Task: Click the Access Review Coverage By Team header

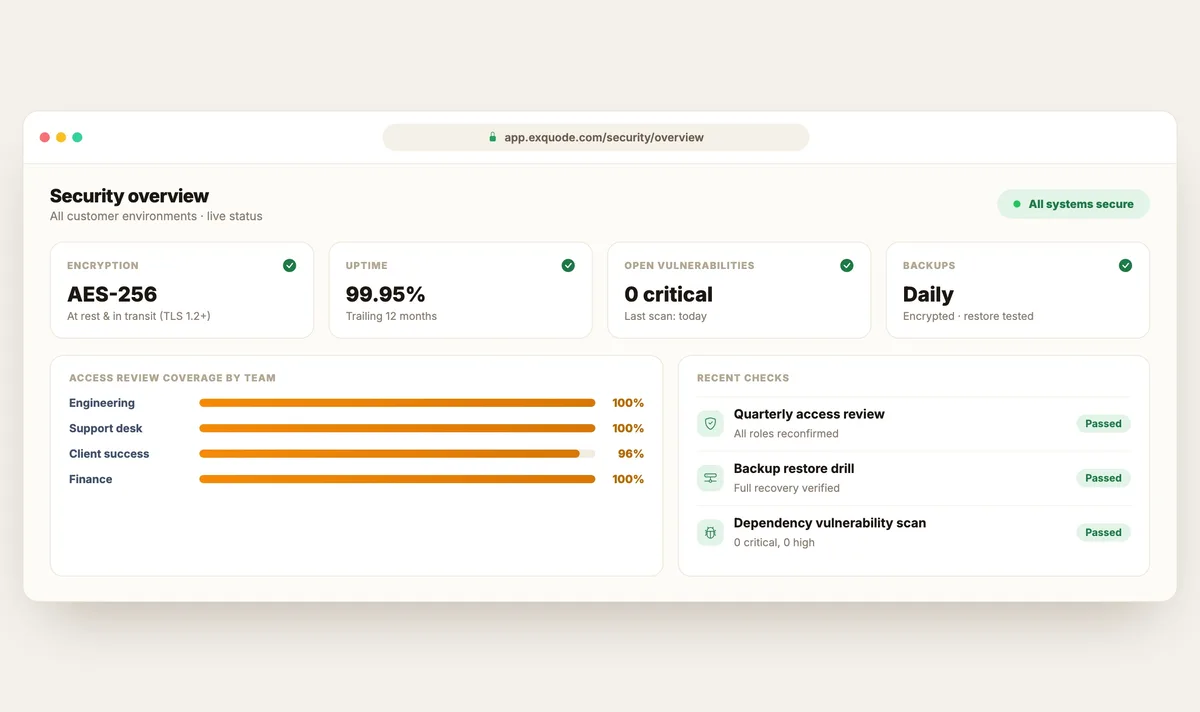Action: click(x=172, y=378)
